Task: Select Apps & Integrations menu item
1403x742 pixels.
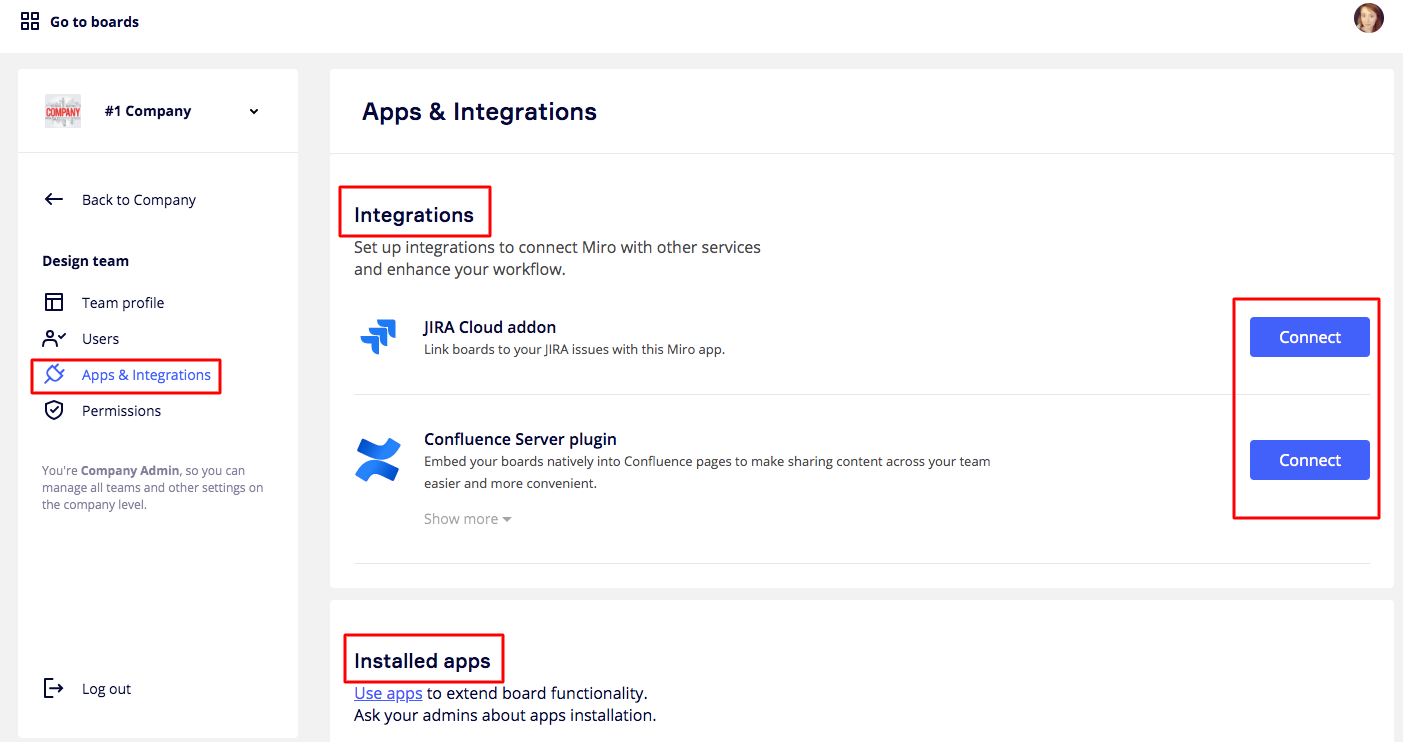Action: (146, 375)
